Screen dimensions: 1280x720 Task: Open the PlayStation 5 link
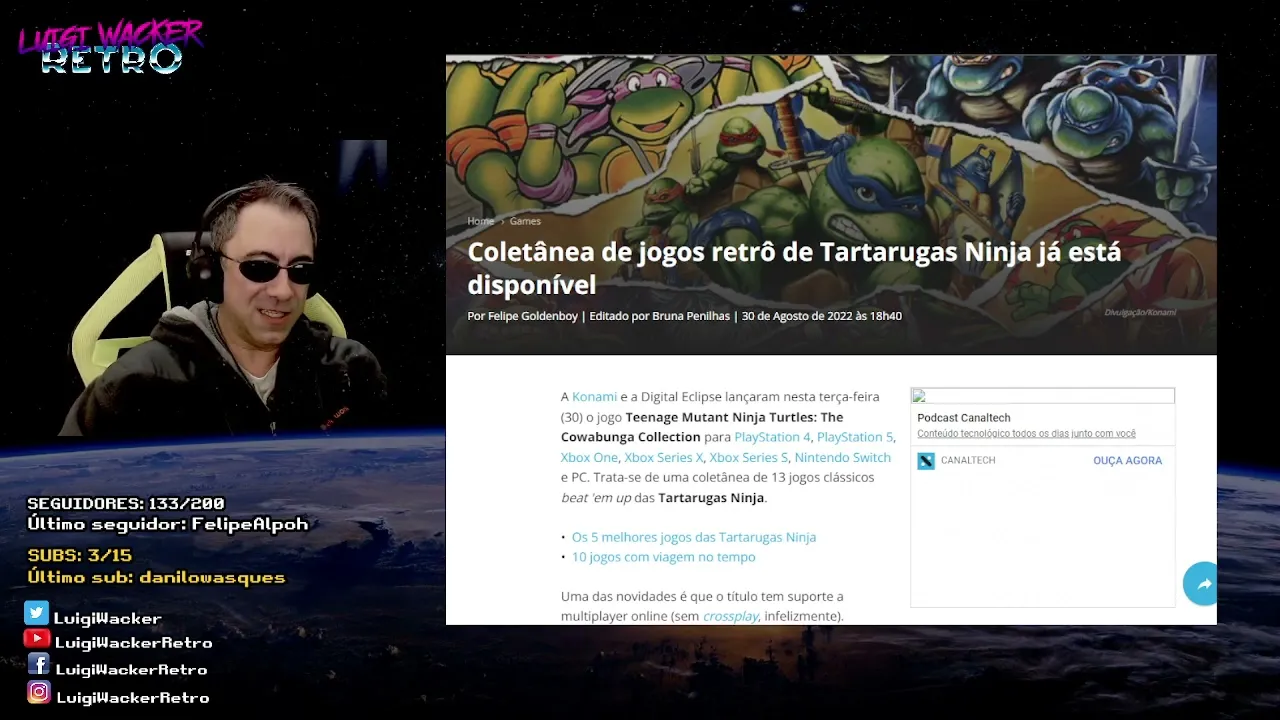coord(855,437)
